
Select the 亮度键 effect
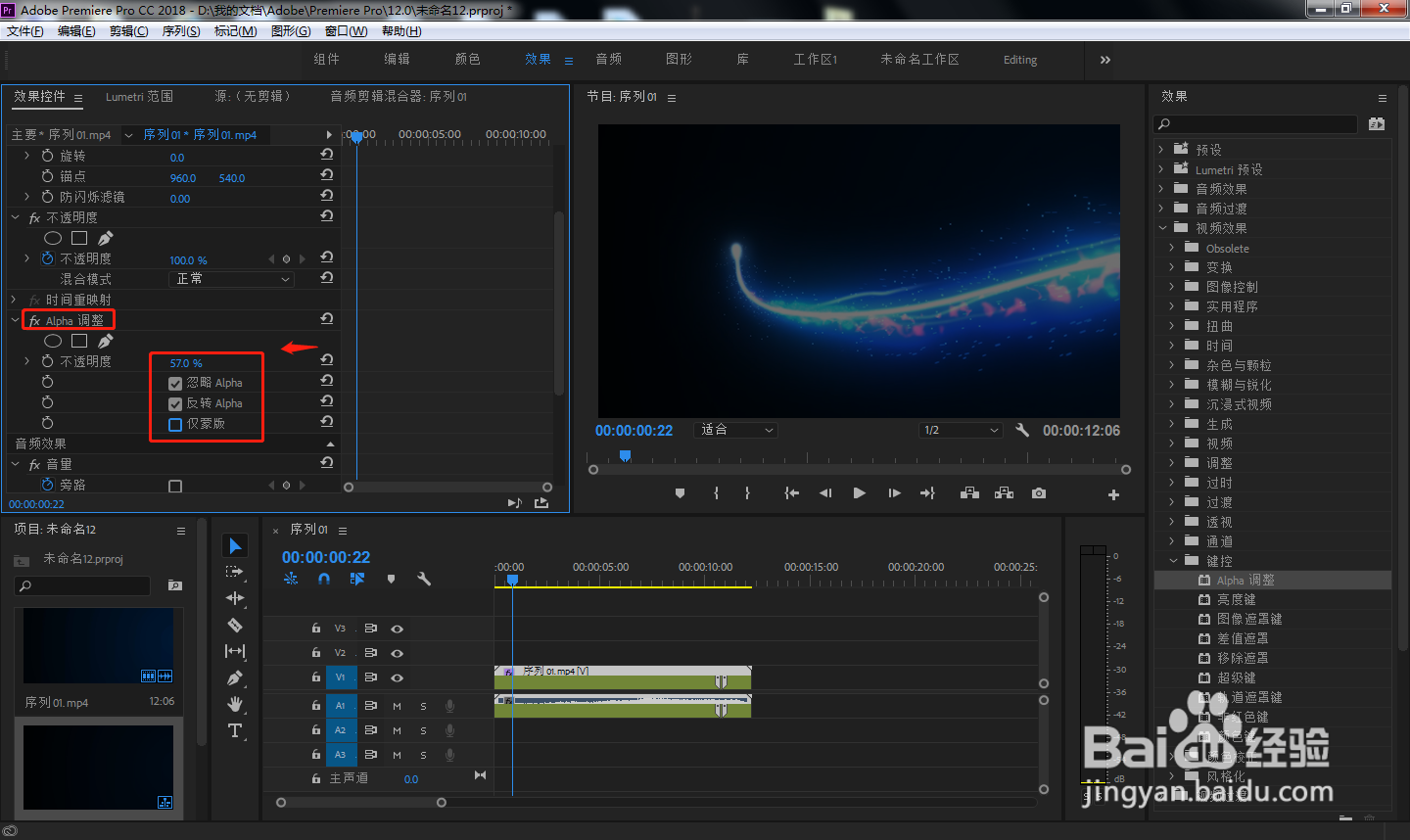[1237, 599]
